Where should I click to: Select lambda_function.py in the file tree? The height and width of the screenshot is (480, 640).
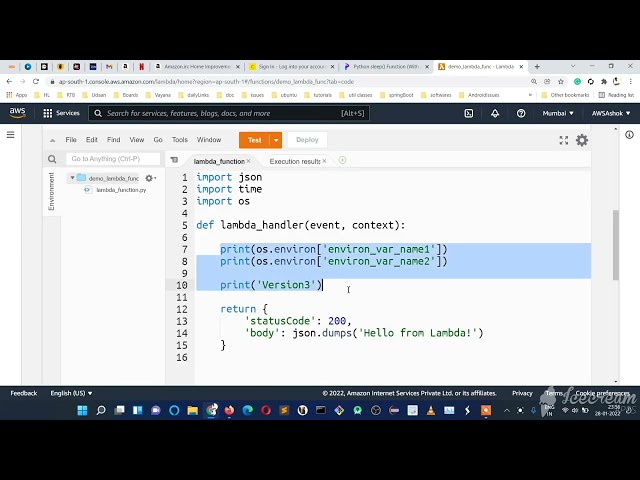121,190
